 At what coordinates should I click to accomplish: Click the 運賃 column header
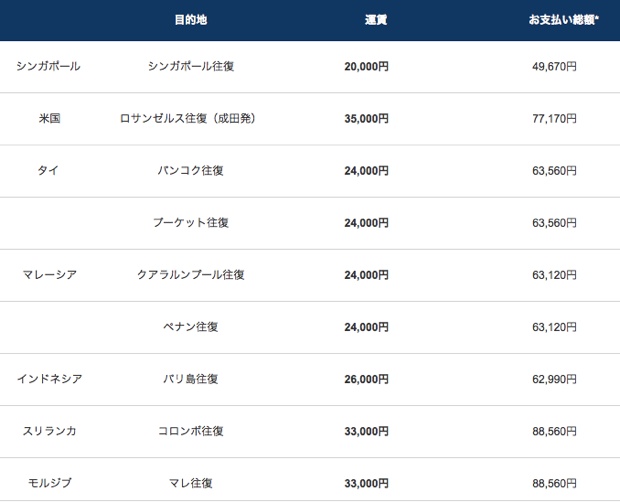tap(376, 20)
